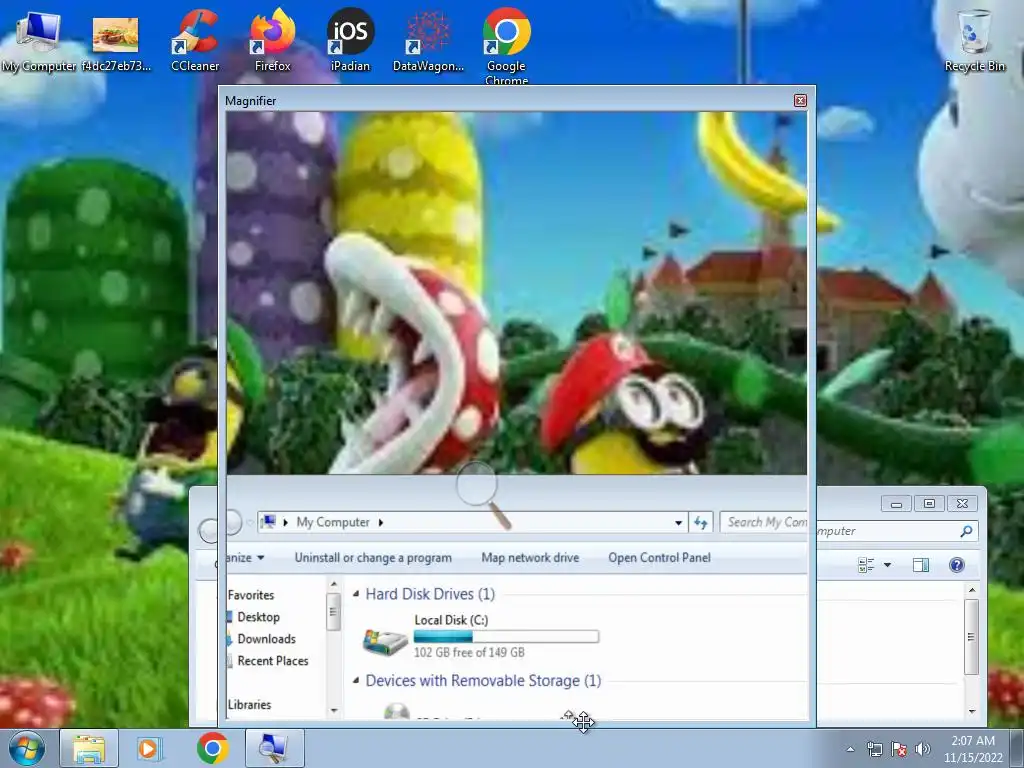Image resolution: width=1024 pixels, height=768 pixels.
Task: Click the navigation pane scroll up arrow
Action: [x=334, y=584]
